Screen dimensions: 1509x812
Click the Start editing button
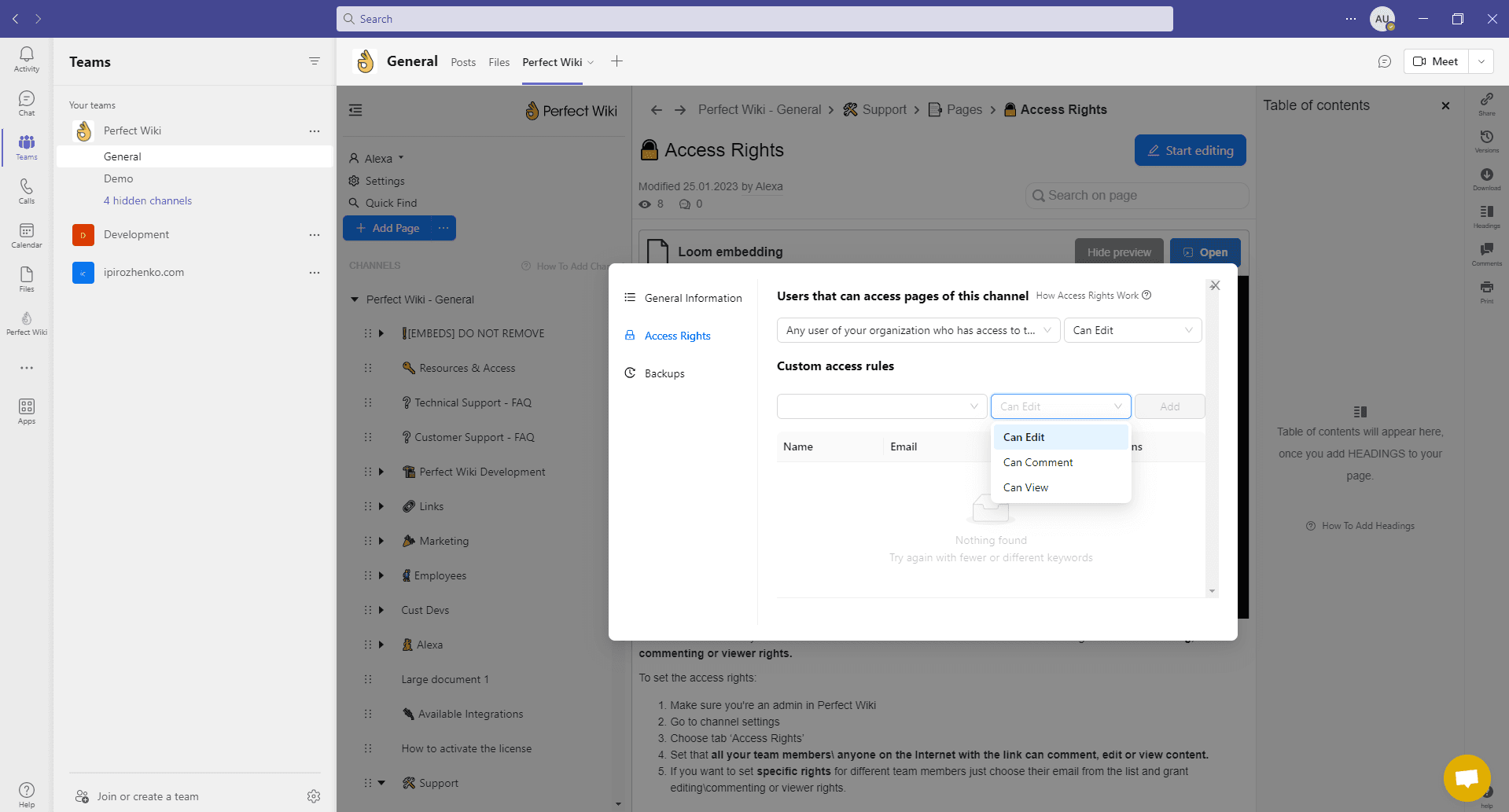click(x=1190, y=150)
